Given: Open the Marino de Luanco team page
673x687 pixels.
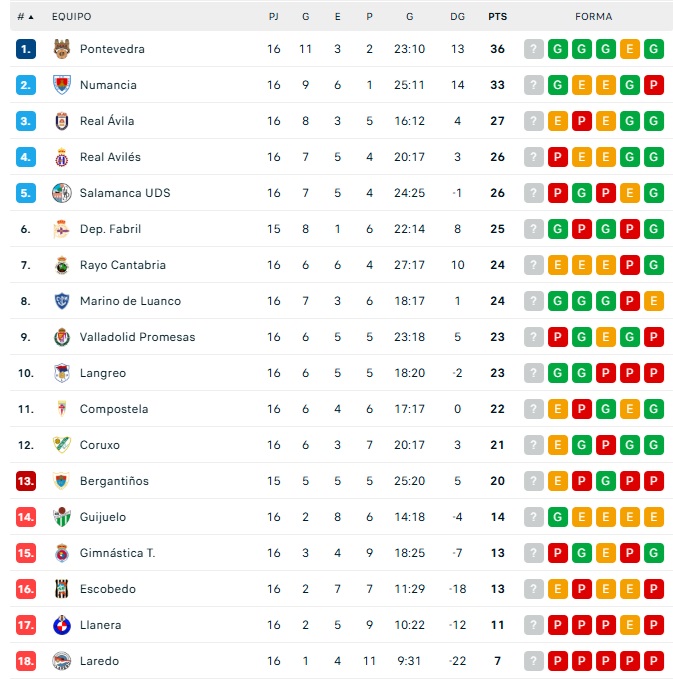Looking at the screenshot, I should [x=130, y=301].
